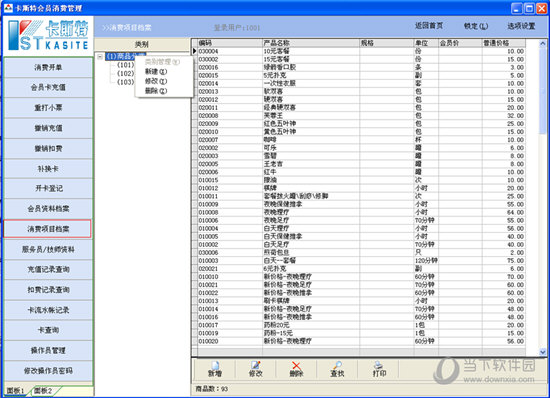Click the 普通价格 column header
Viewport: 550px width, 398px height.
504,43
